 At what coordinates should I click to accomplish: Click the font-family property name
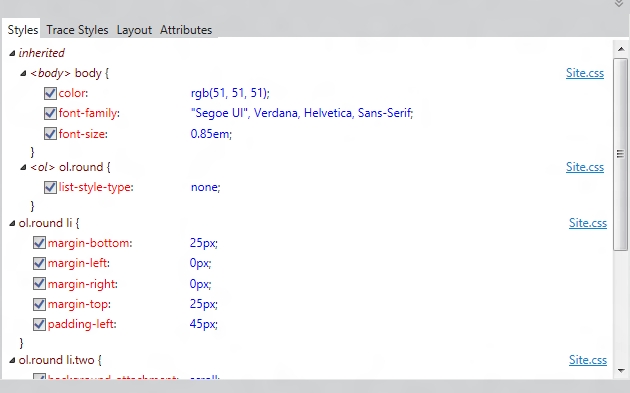pos(89,113)
